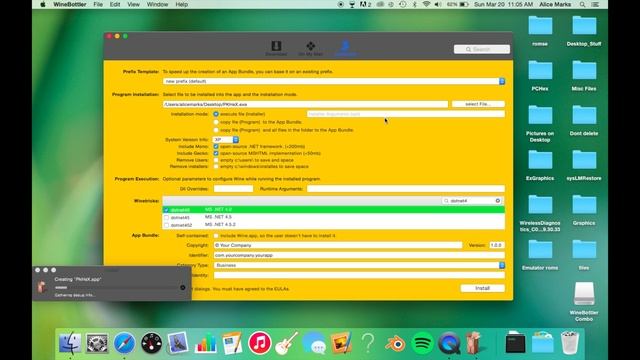The width and height of the screenshot is (640, 360).
Task: Open the Help menu
Action: 181,4
